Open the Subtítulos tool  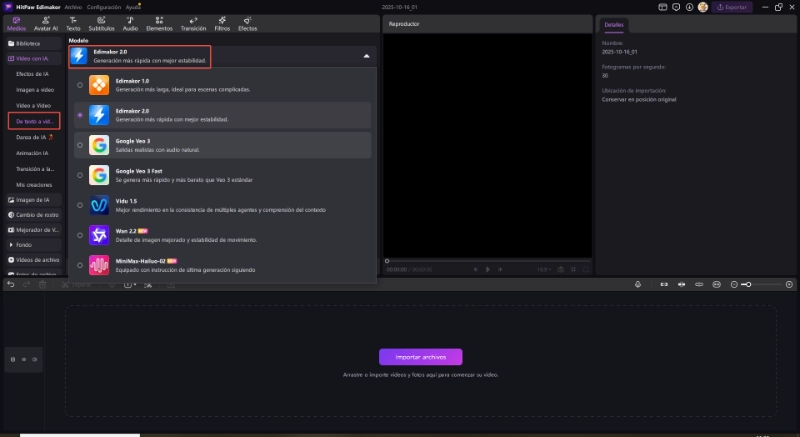click(101, 24)
